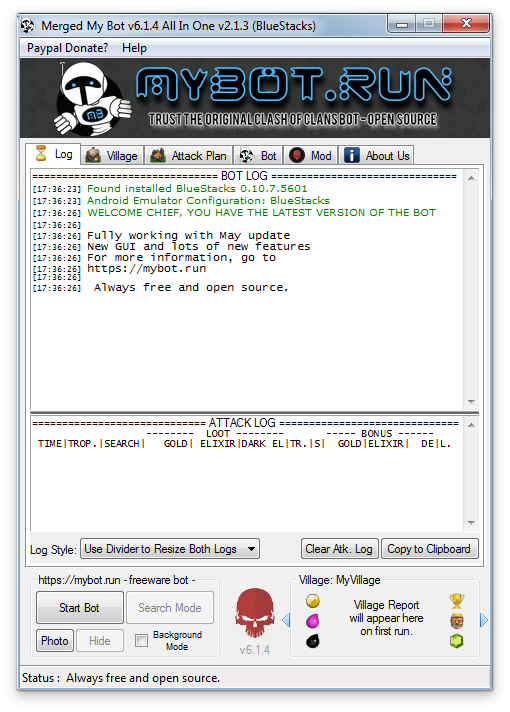
Task: Click the Photo button
Action: (55, 641)
